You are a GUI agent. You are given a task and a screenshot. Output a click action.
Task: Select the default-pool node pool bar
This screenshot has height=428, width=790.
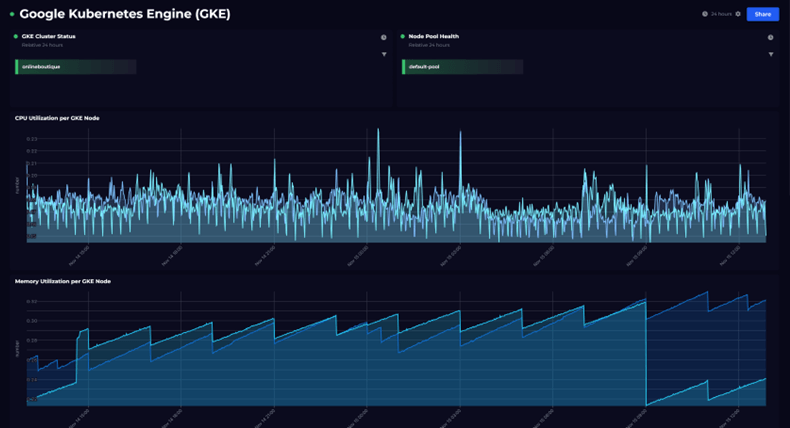coord(462,67)
